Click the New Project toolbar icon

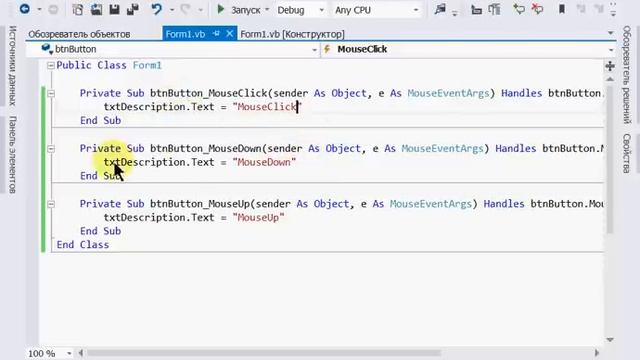pyautogui.click(x=78, y=9)
